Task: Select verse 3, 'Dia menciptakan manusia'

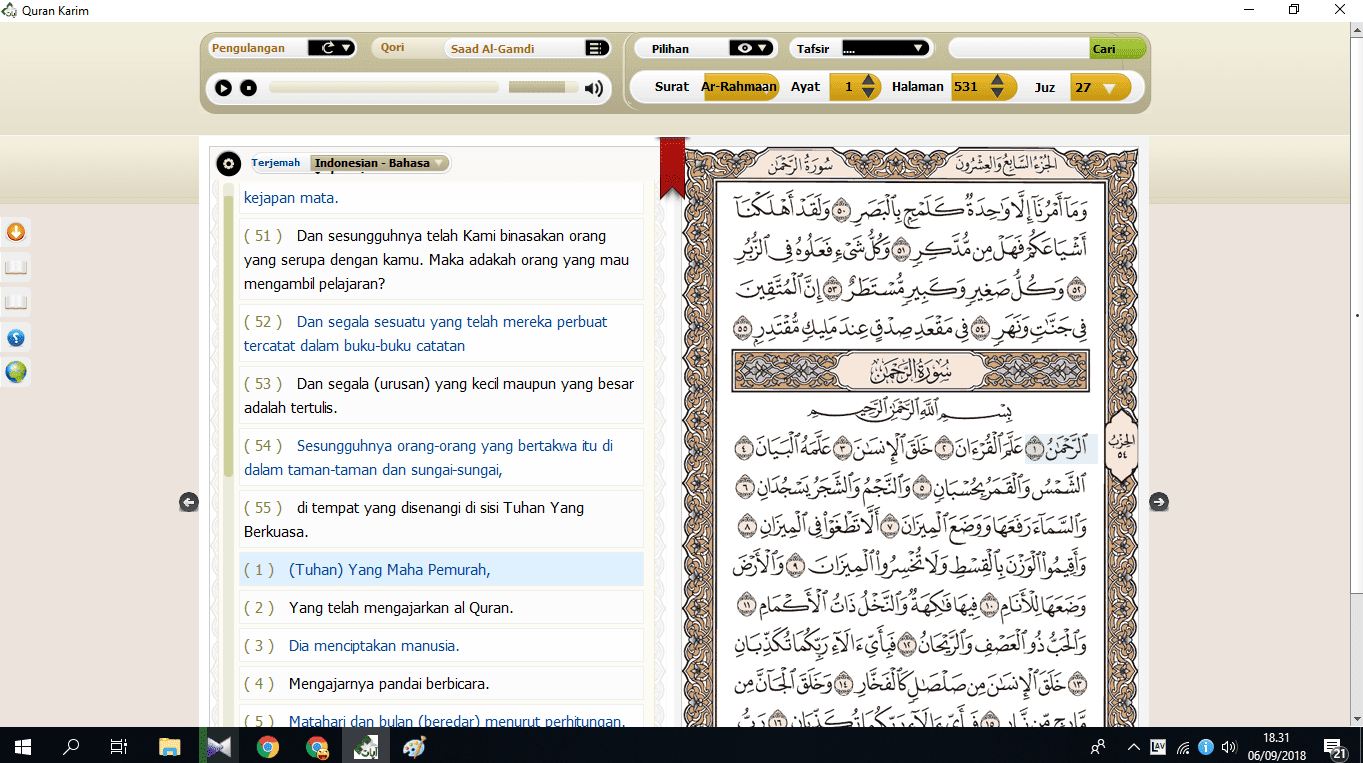Action: 441,646
